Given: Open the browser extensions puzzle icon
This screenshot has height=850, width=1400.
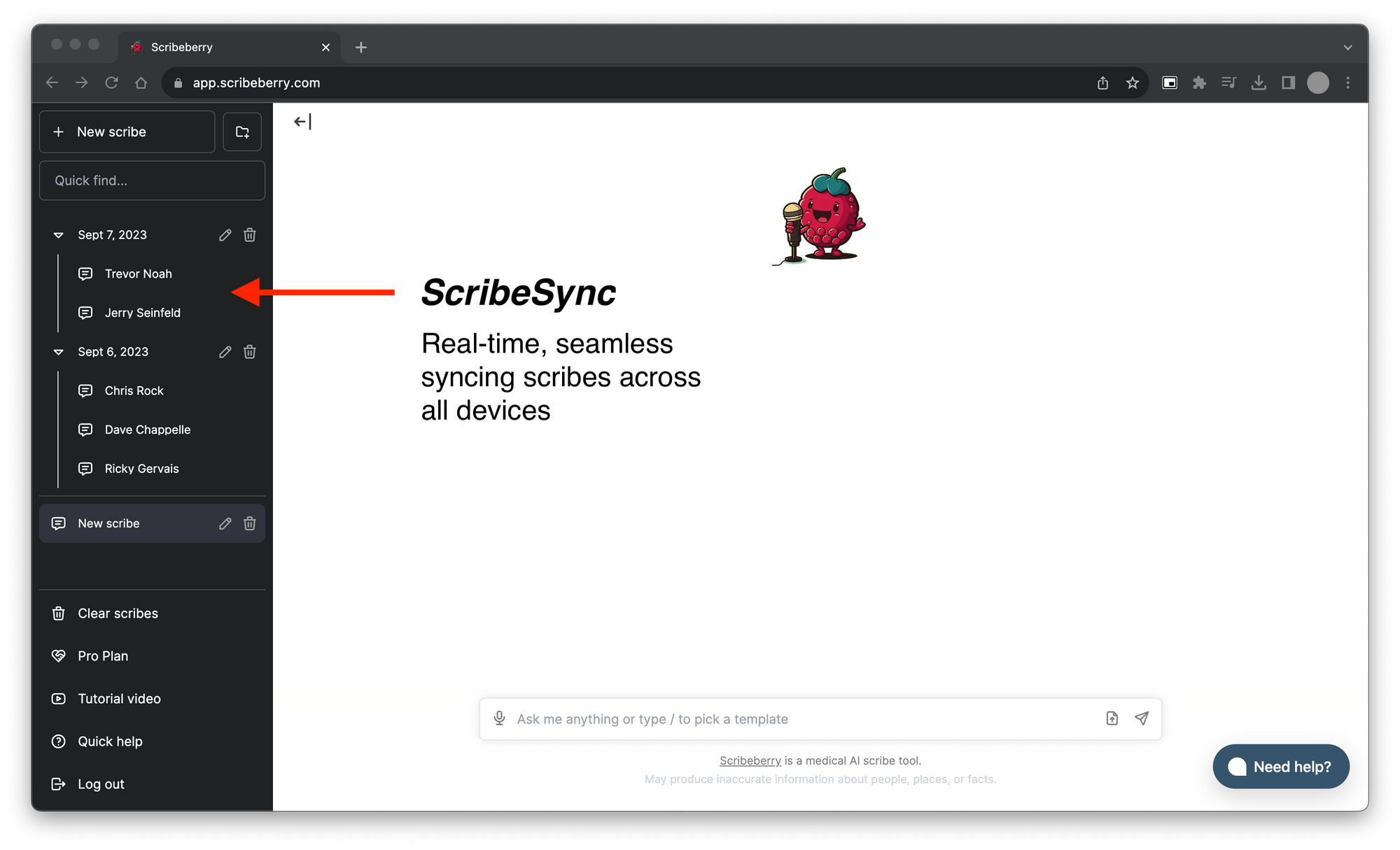Looking at the screenshot, I should [1200, 83].
